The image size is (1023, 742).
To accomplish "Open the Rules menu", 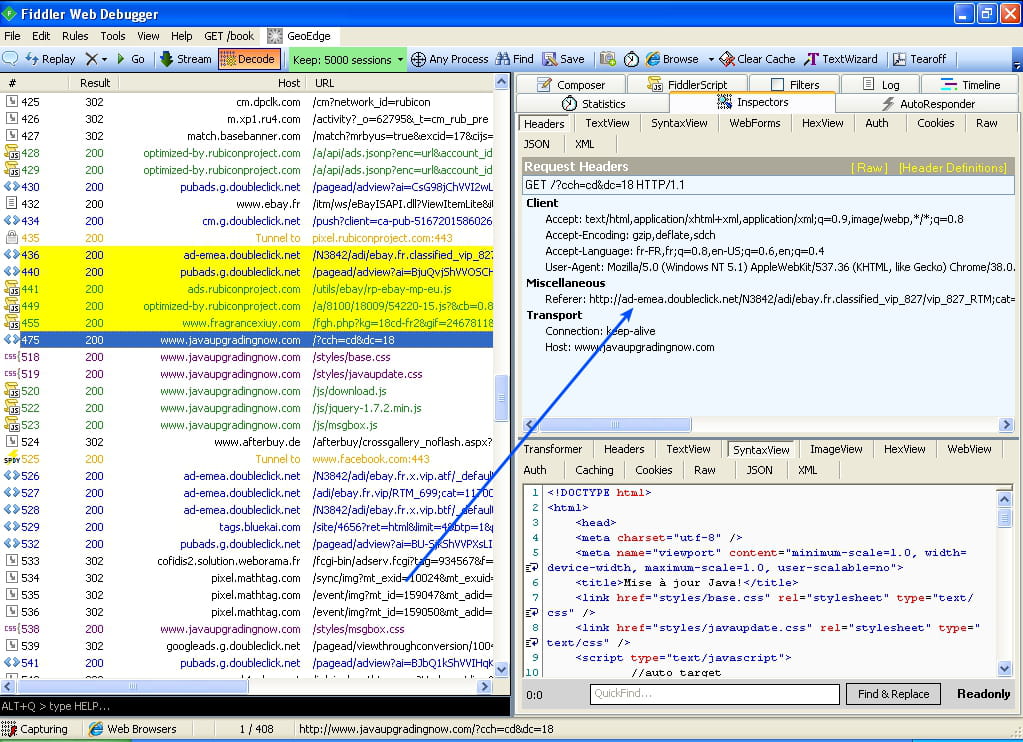I will tap(75, 36).
